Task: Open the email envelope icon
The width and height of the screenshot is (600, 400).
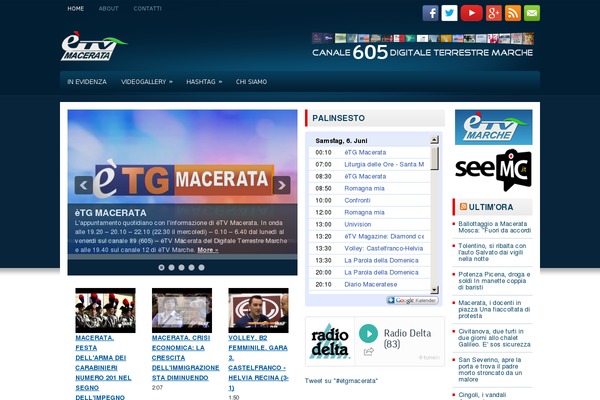Action: [x=532, y=13]
